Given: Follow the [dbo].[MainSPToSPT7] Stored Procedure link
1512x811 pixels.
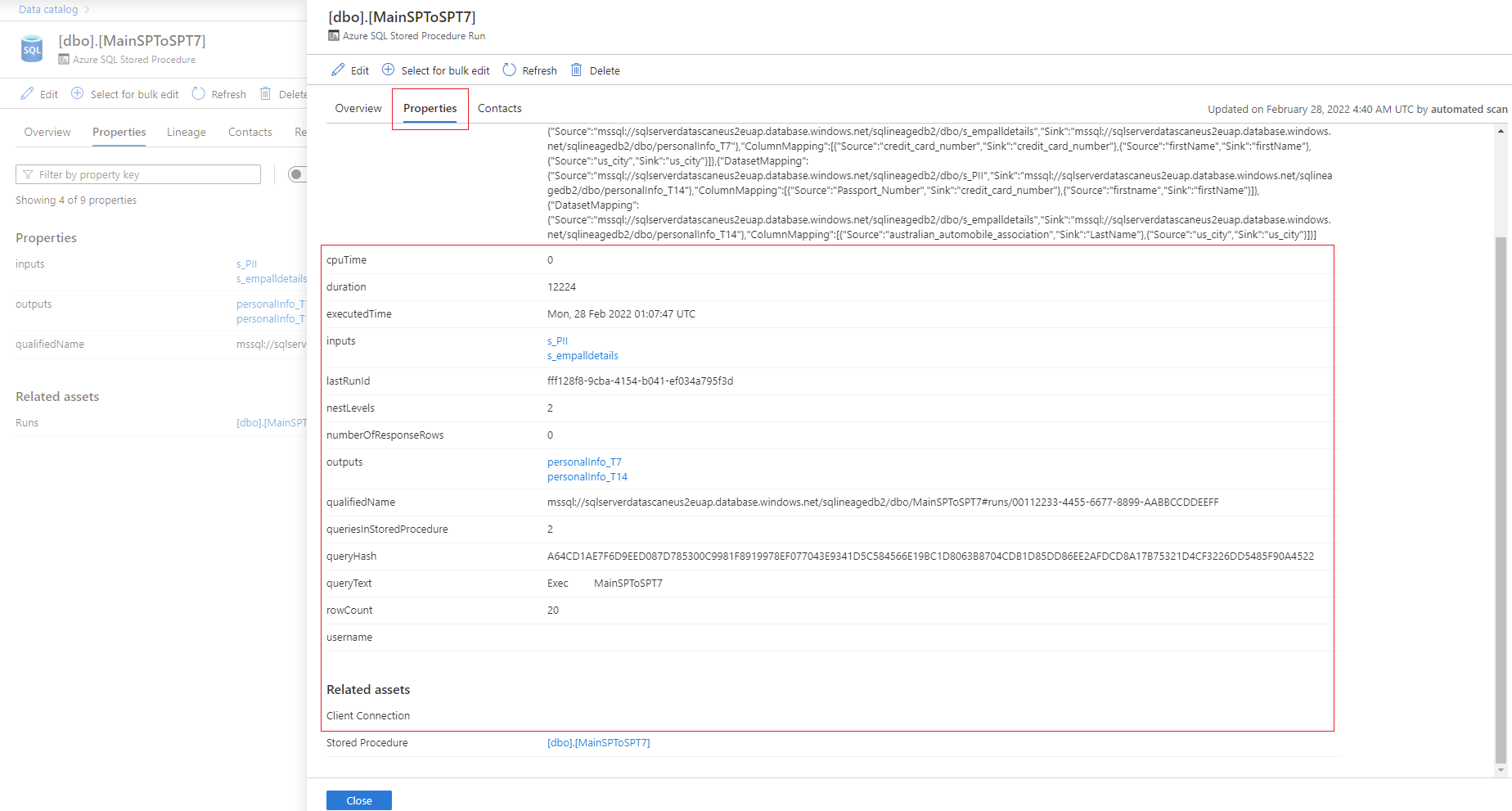Looking at the screenshot, I should pyautogui.click(x=598, y=742).
